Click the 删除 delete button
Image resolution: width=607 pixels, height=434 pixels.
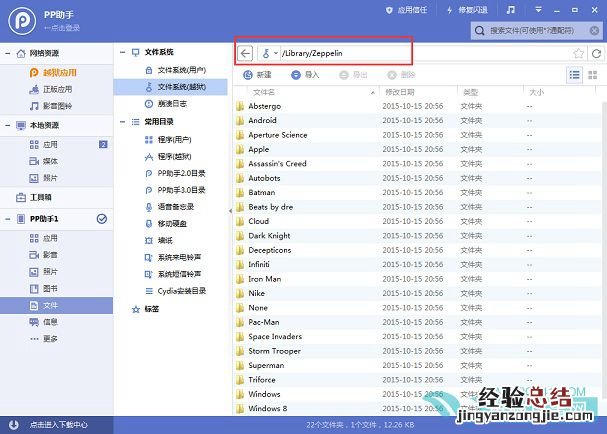[401, 75]
